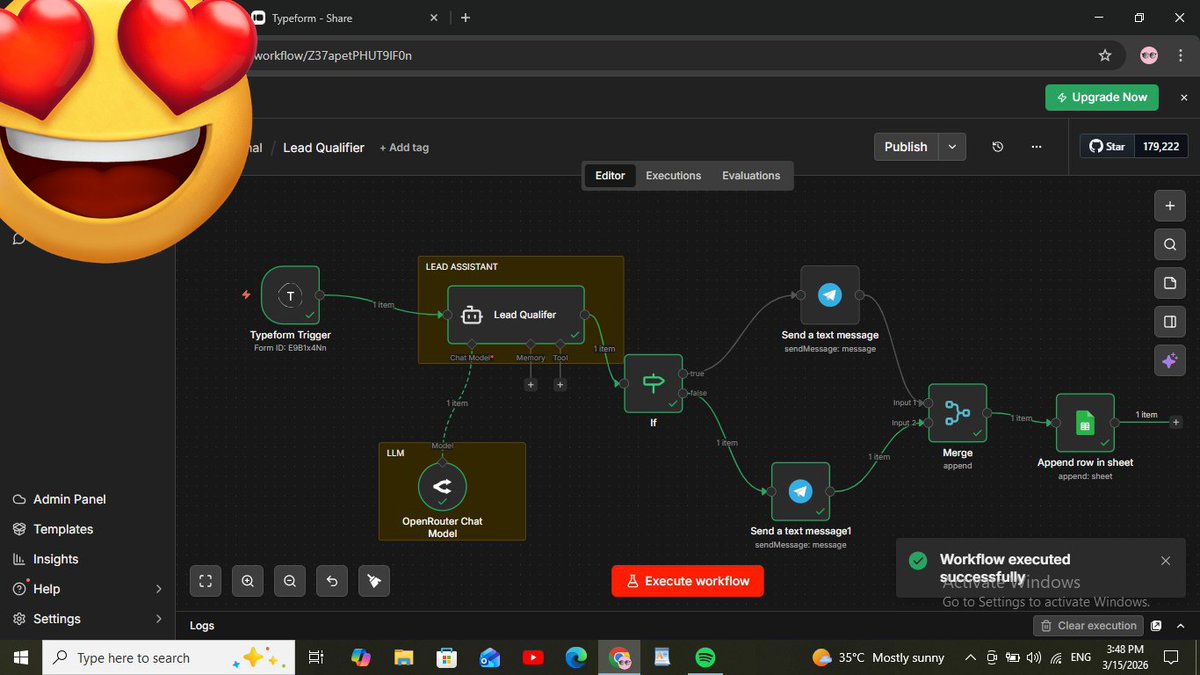The width and height of the screenshot is (1200, 675).
Task: Open the Append row in sheet node
Action: (x=1085, y=423)
